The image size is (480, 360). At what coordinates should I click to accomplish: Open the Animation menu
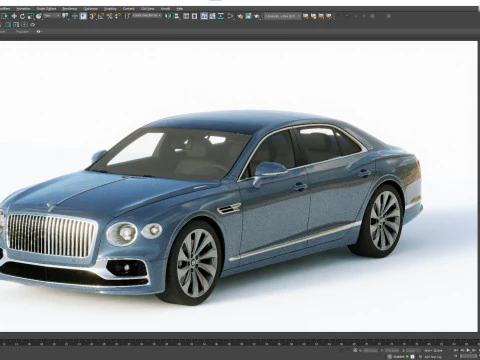[x=23, y=9]
